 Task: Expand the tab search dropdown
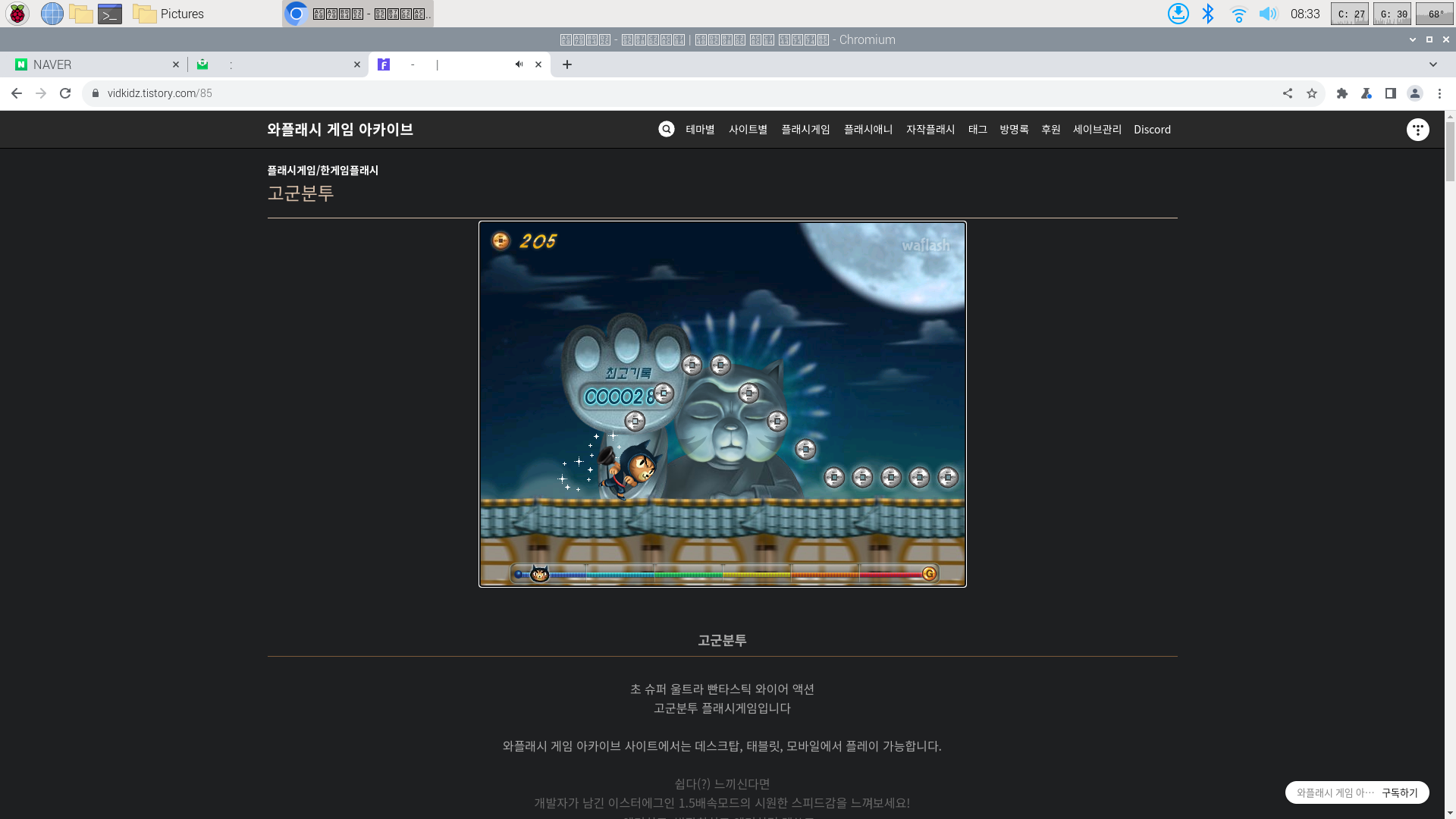[x=1433, y=64]
